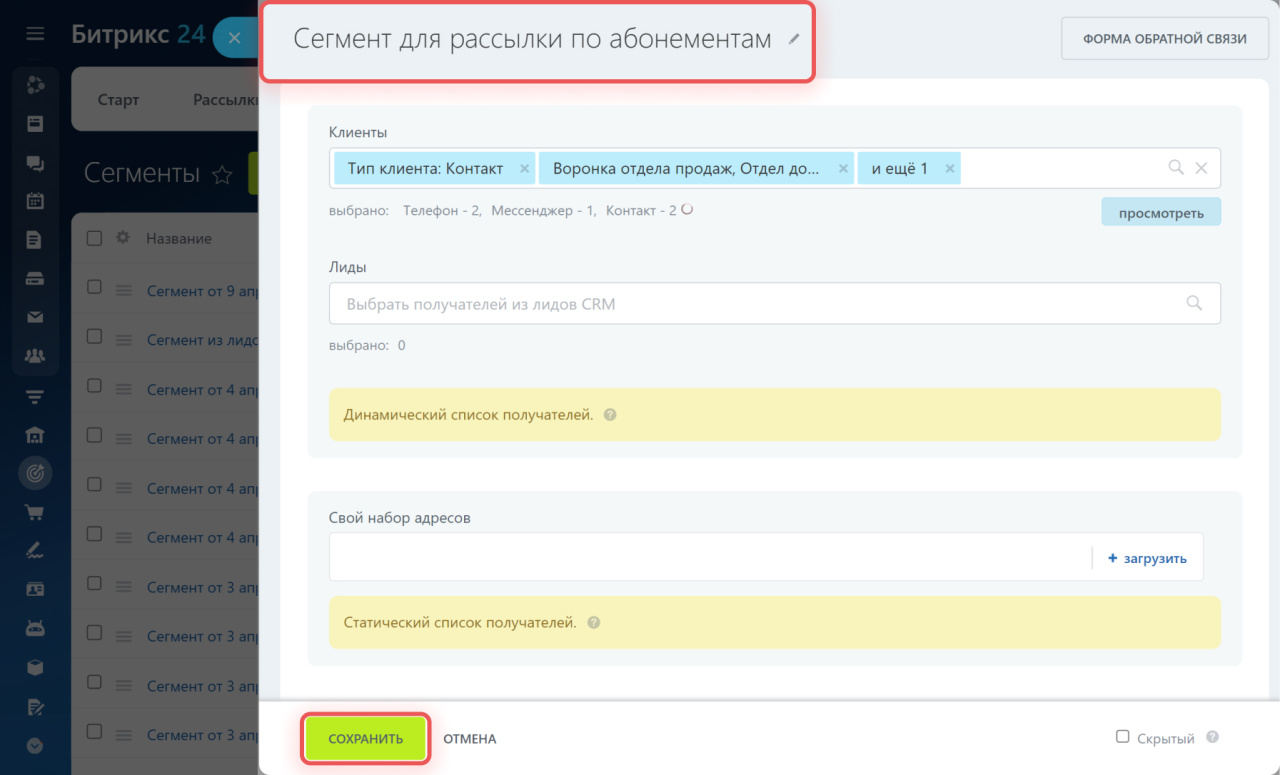Image resolution: width=1280 pixels, height=775 pixels.
Task: Clear the Клиенты filter with X icon
Action: click(x=1202, y=168)
